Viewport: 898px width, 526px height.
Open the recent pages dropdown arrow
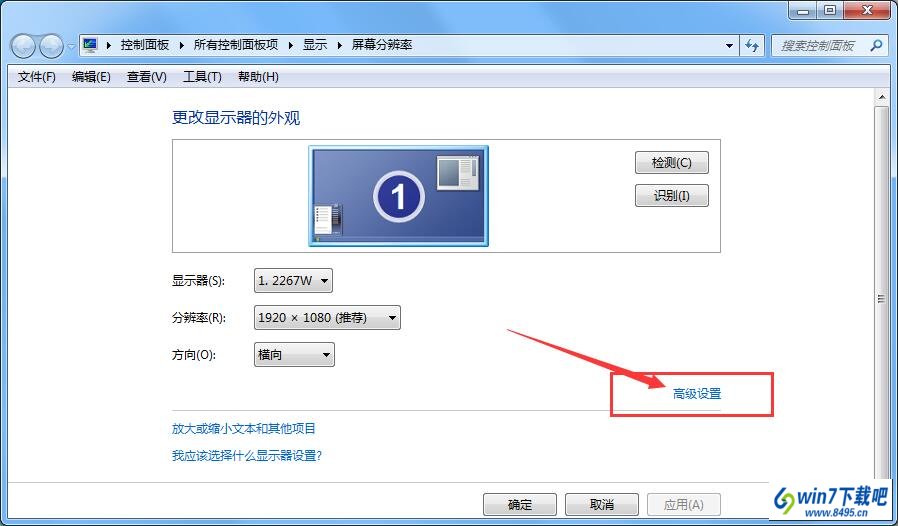pos(71,46)
